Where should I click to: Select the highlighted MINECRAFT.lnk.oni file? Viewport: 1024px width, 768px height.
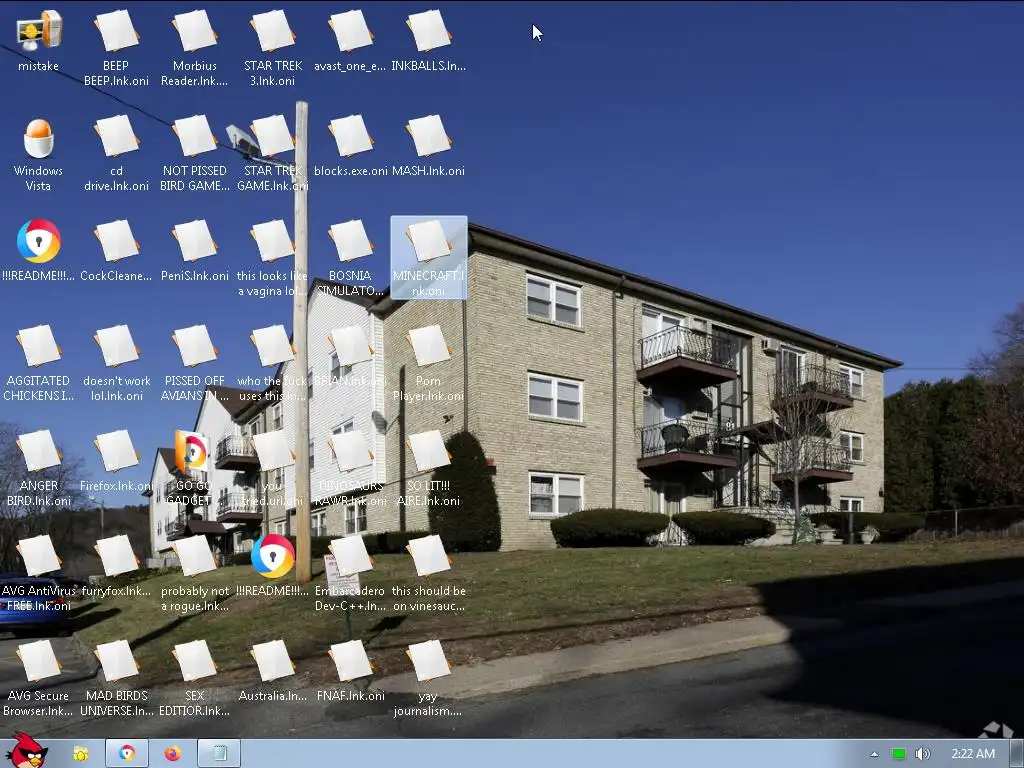coord(428,258)
